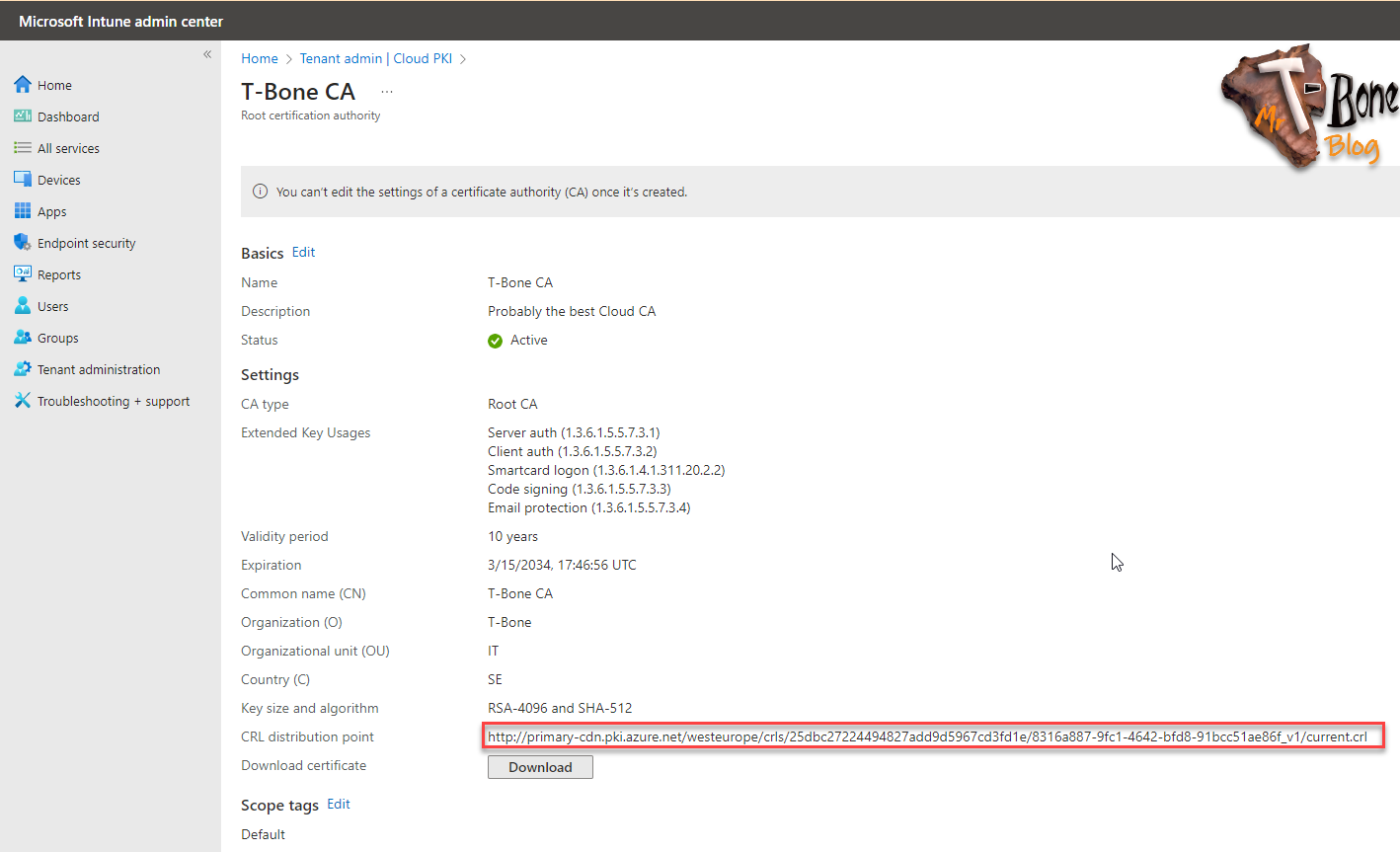Select Troubleshooting + support wrench icon
Screen dimensions: 1400x852
click(x=22, y=400)
